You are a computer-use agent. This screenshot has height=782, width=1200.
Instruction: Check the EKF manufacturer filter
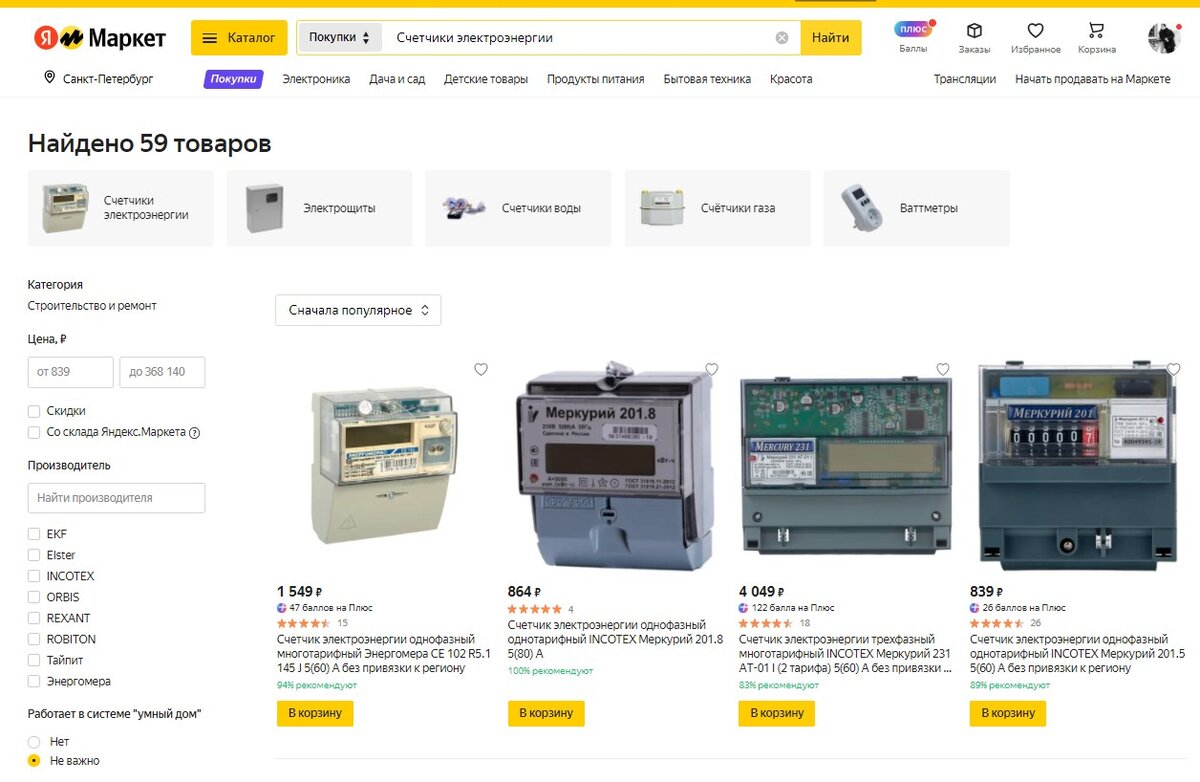[34, 534]
